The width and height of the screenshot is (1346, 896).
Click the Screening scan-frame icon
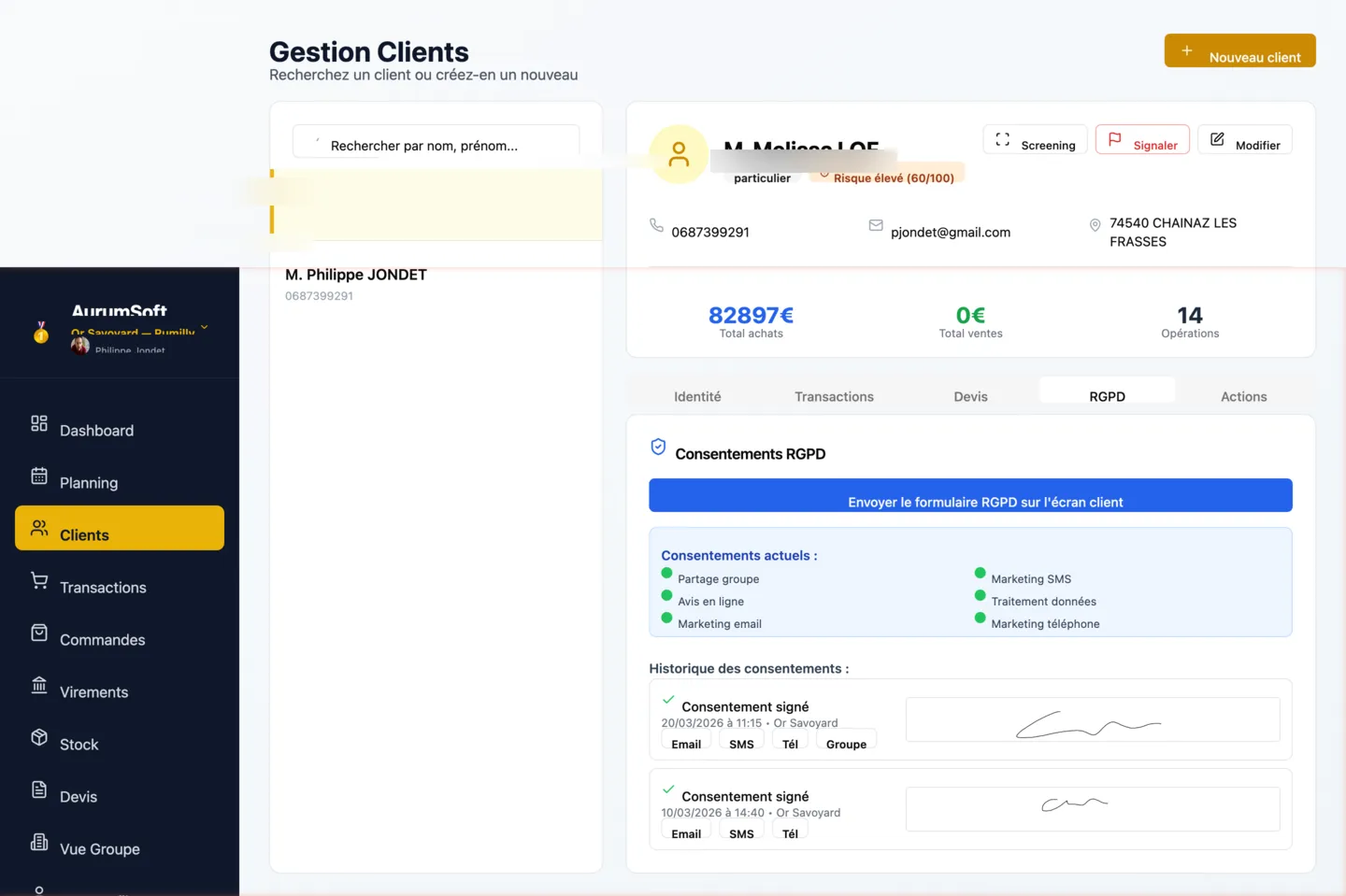[x=1003, y=139]
